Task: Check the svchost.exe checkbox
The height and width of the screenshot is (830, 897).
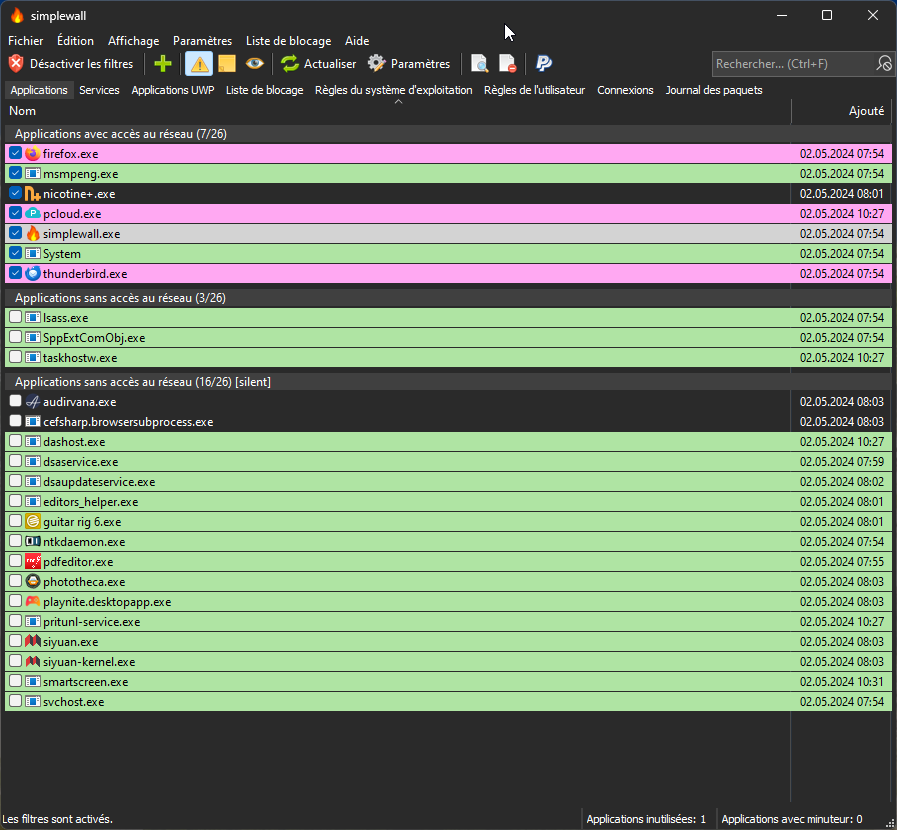Action: [x=15, y=701]
